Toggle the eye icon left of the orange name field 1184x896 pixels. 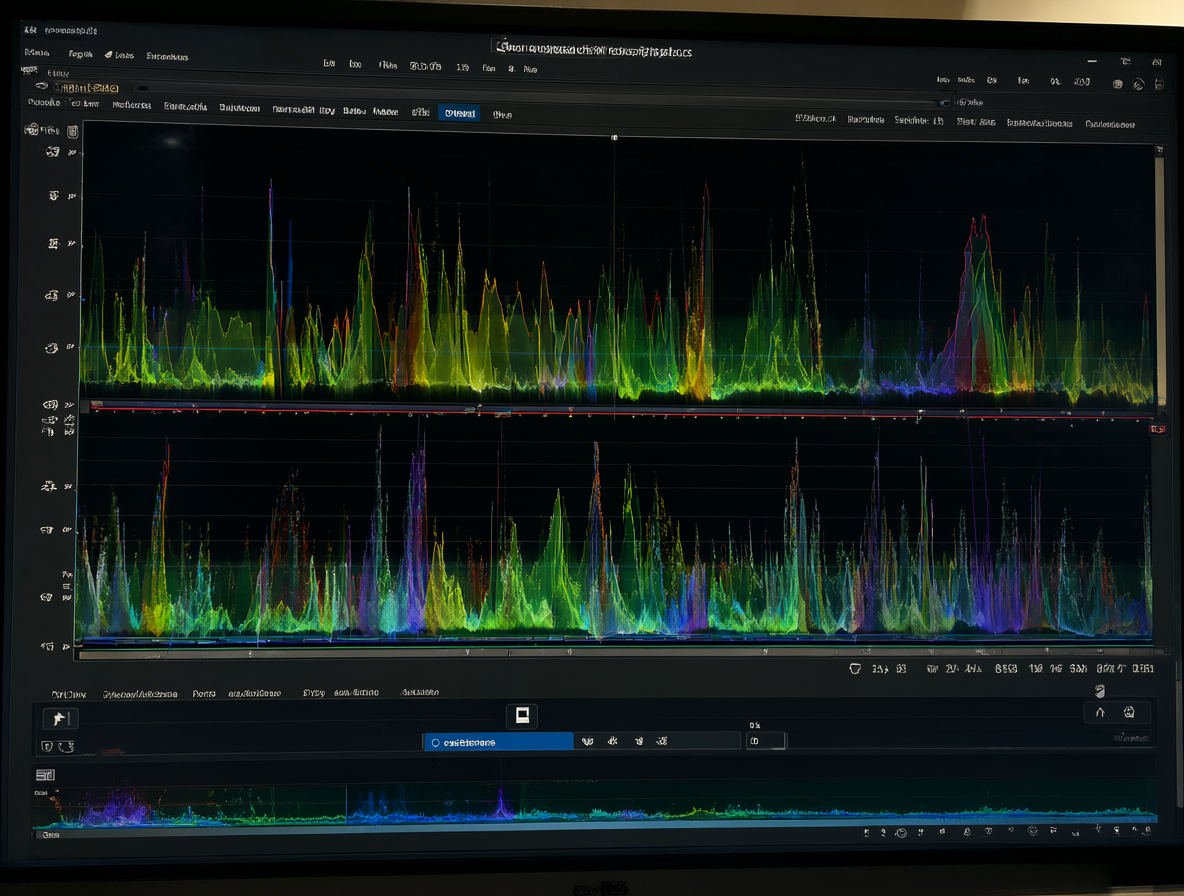click(41, 87)
